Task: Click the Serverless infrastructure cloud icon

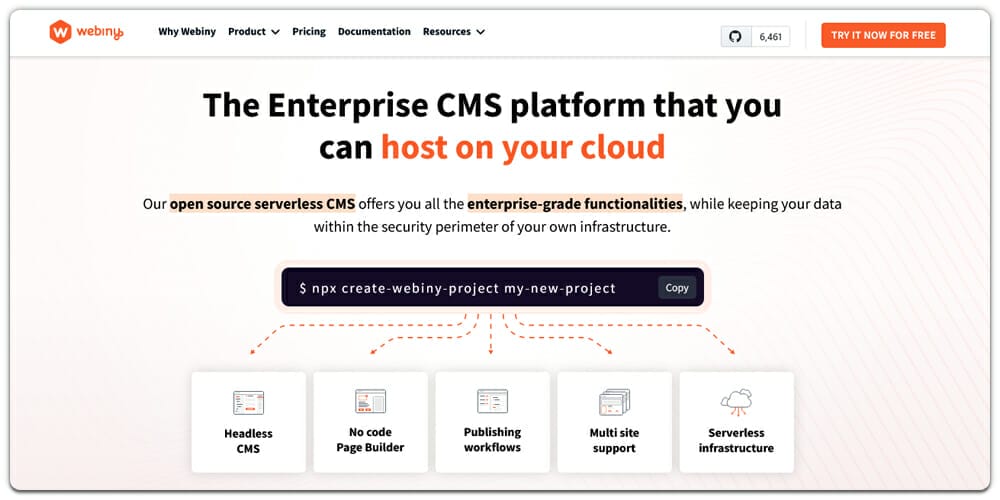Action: 736,401
